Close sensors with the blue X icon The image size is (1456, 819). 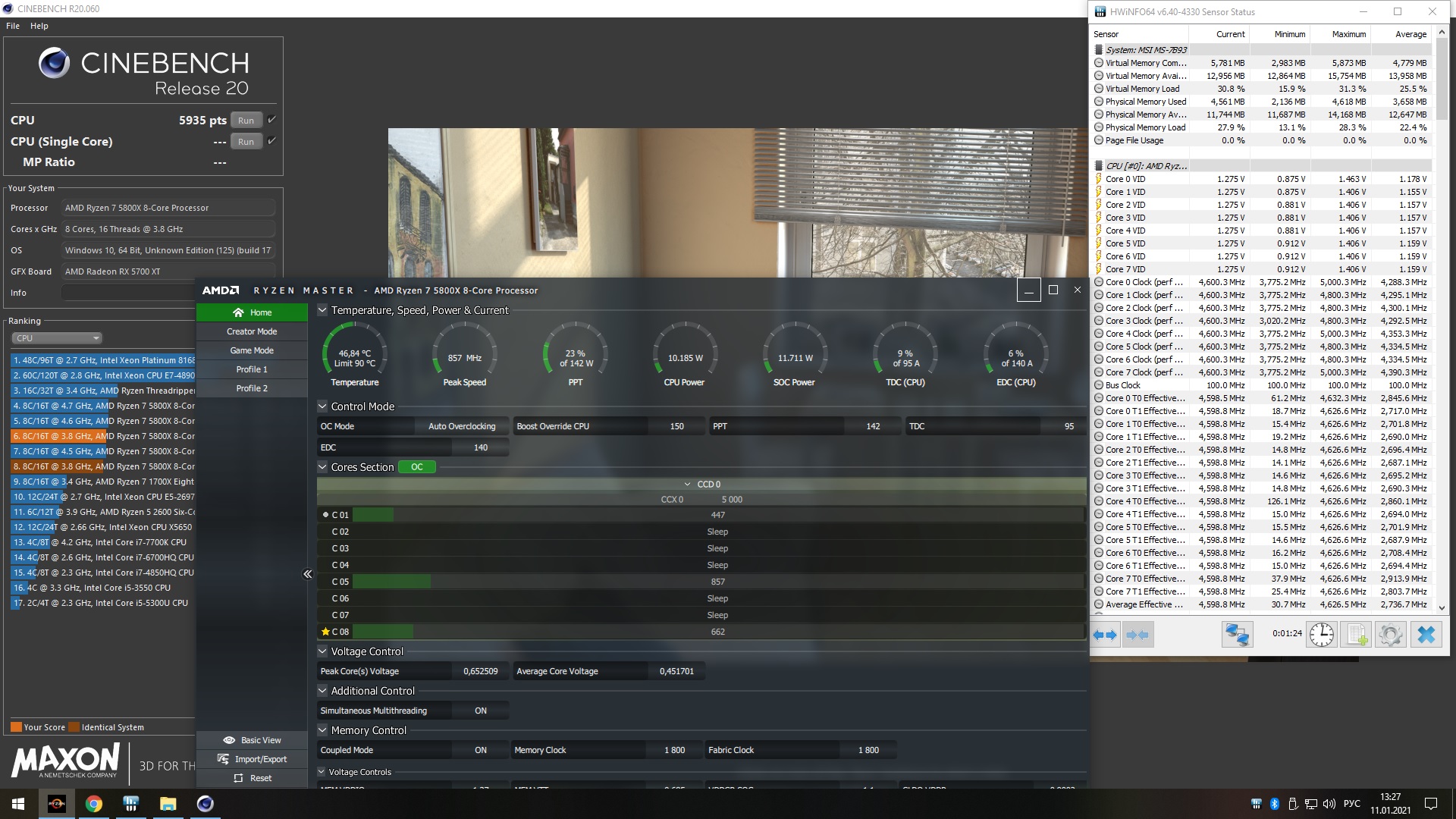(1426, 635)
